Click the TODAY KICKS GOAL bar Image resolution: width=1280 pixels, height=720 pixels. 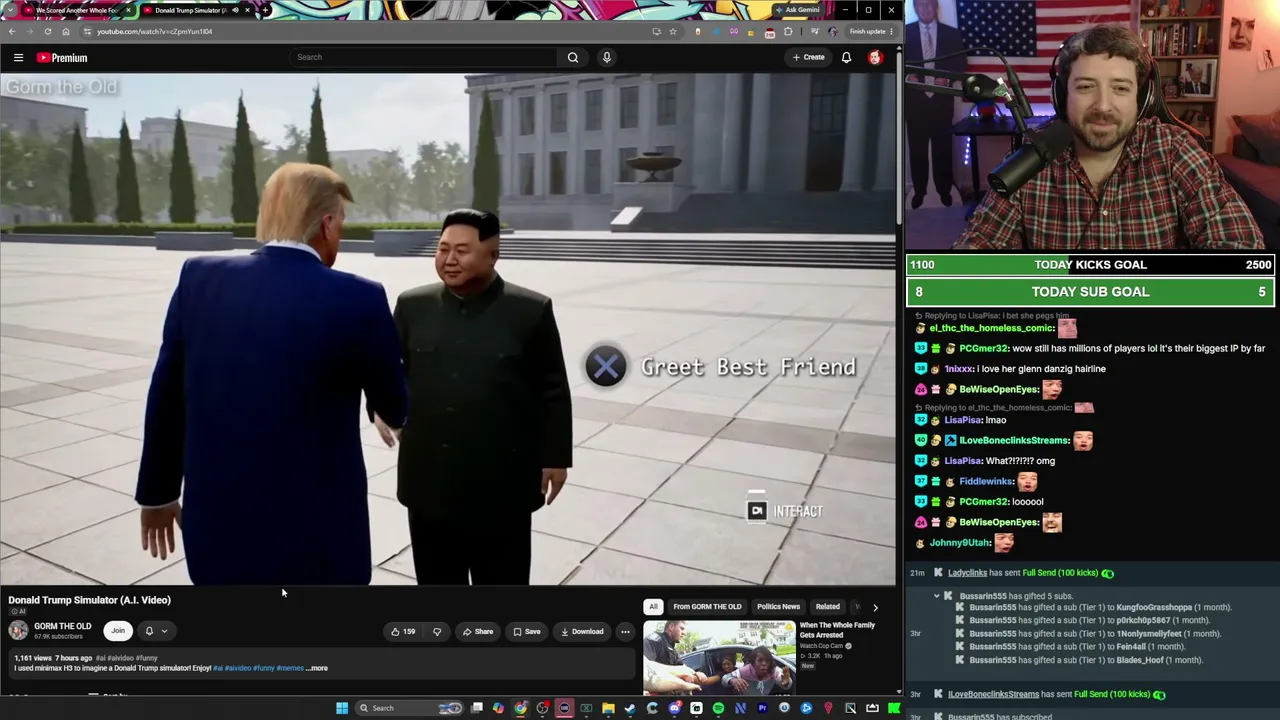1091,265
